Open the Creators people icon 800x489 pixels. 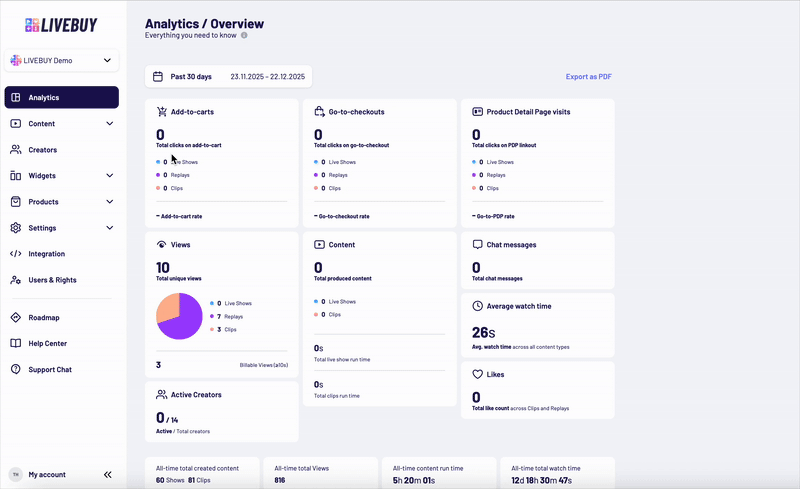click(16, 150)
